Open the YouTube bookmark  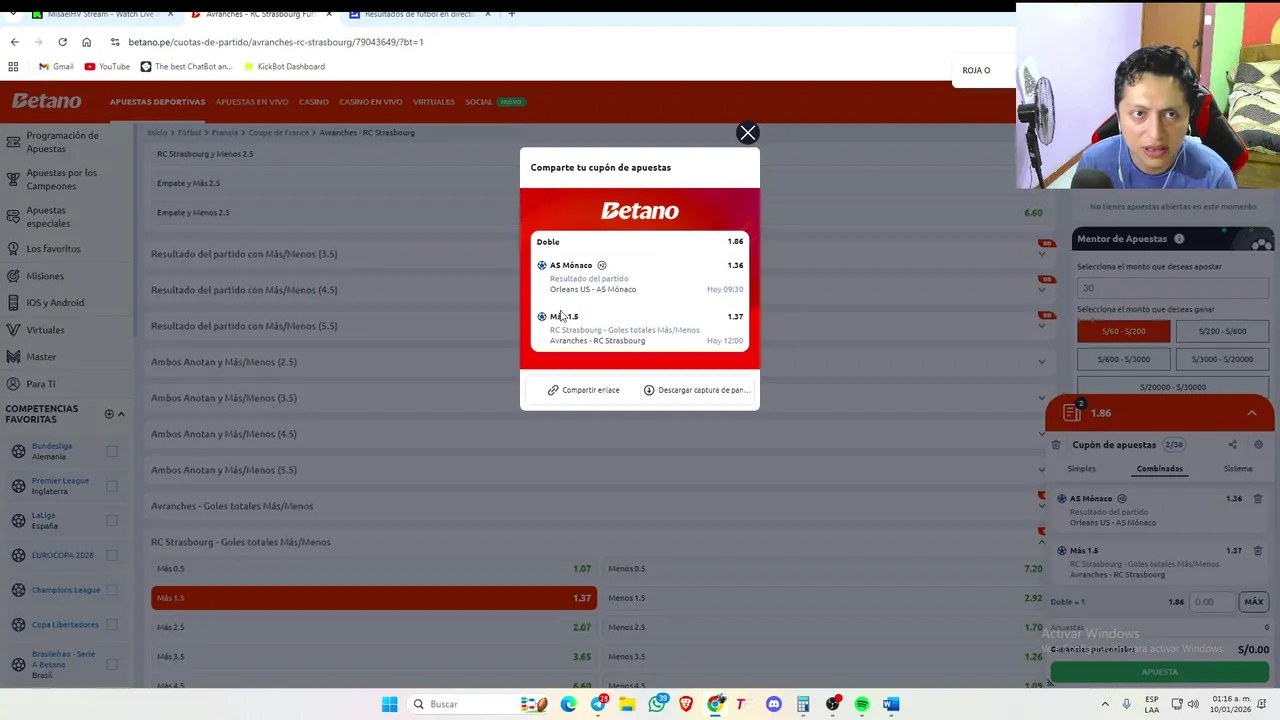coord(107,67)
